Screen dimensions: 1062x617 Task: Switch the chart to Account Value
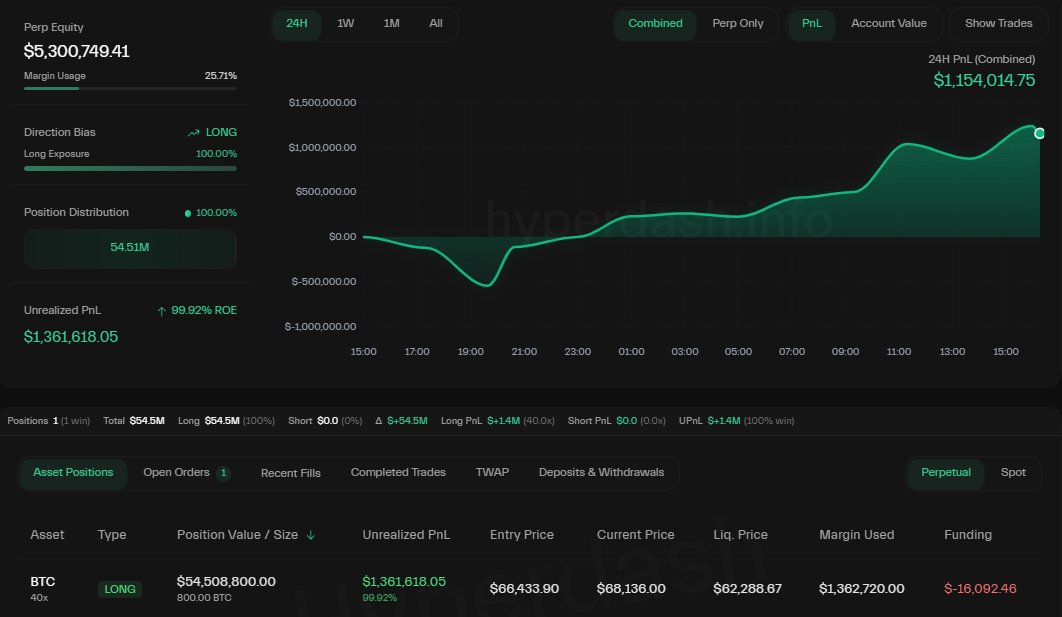click(888, 24)
